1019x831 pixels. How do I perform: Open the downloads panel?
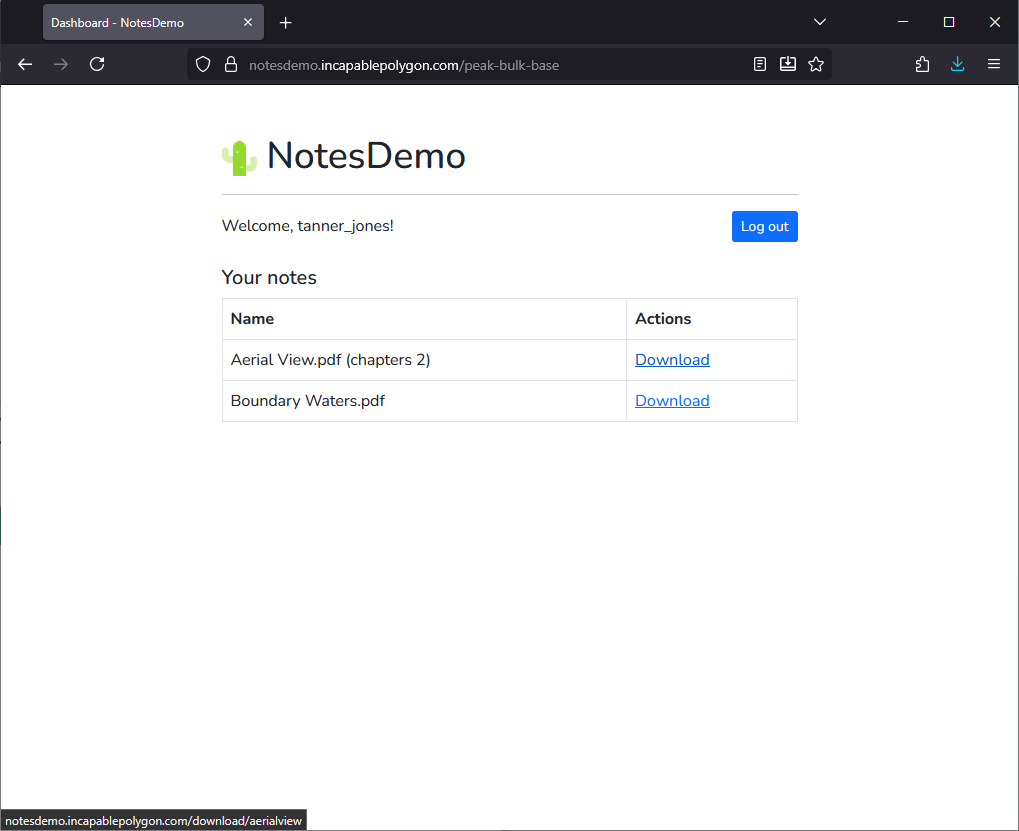point(957,63)
